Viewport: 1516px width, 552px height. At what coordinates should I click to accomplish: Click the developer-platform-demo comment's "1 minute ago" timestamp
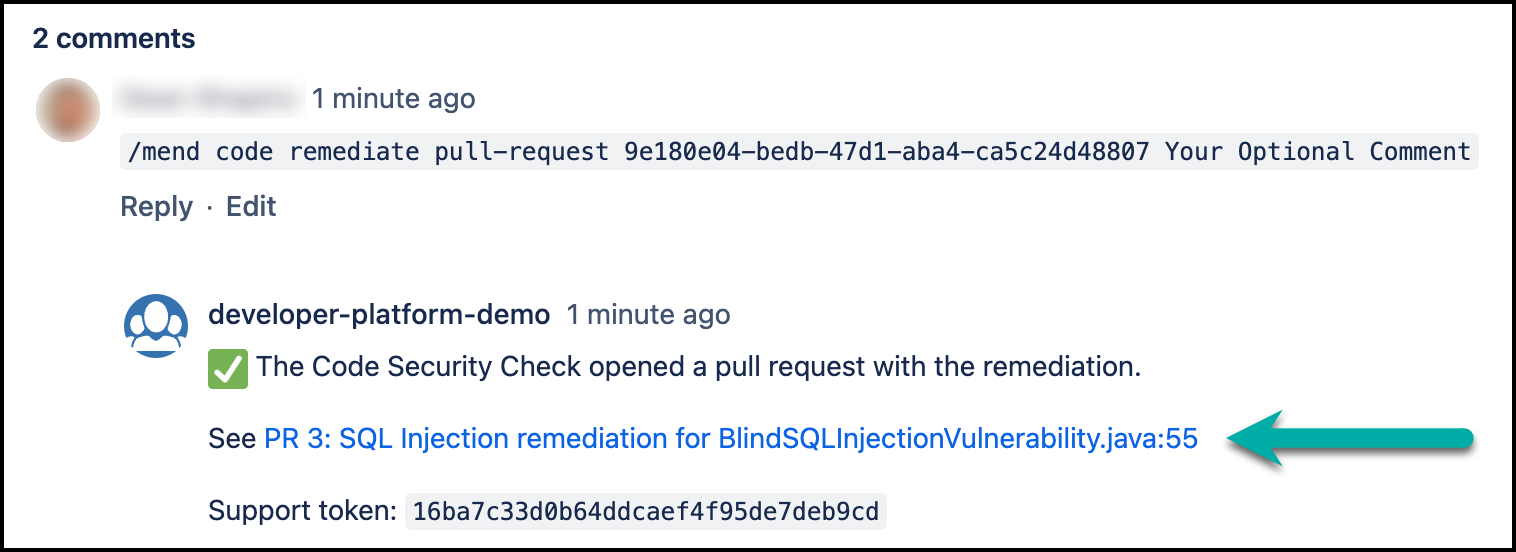[648, 315]
